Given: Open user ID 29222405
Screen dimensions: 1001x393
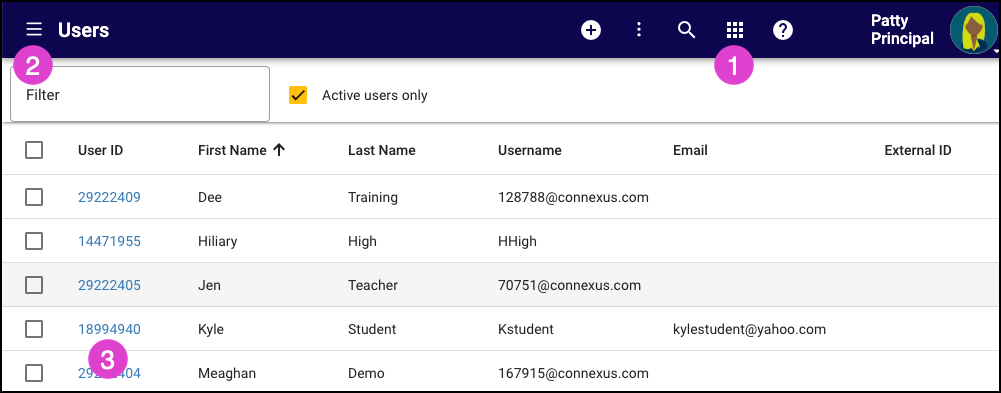Looking at the screenshot, I should (x=109, y=285).
